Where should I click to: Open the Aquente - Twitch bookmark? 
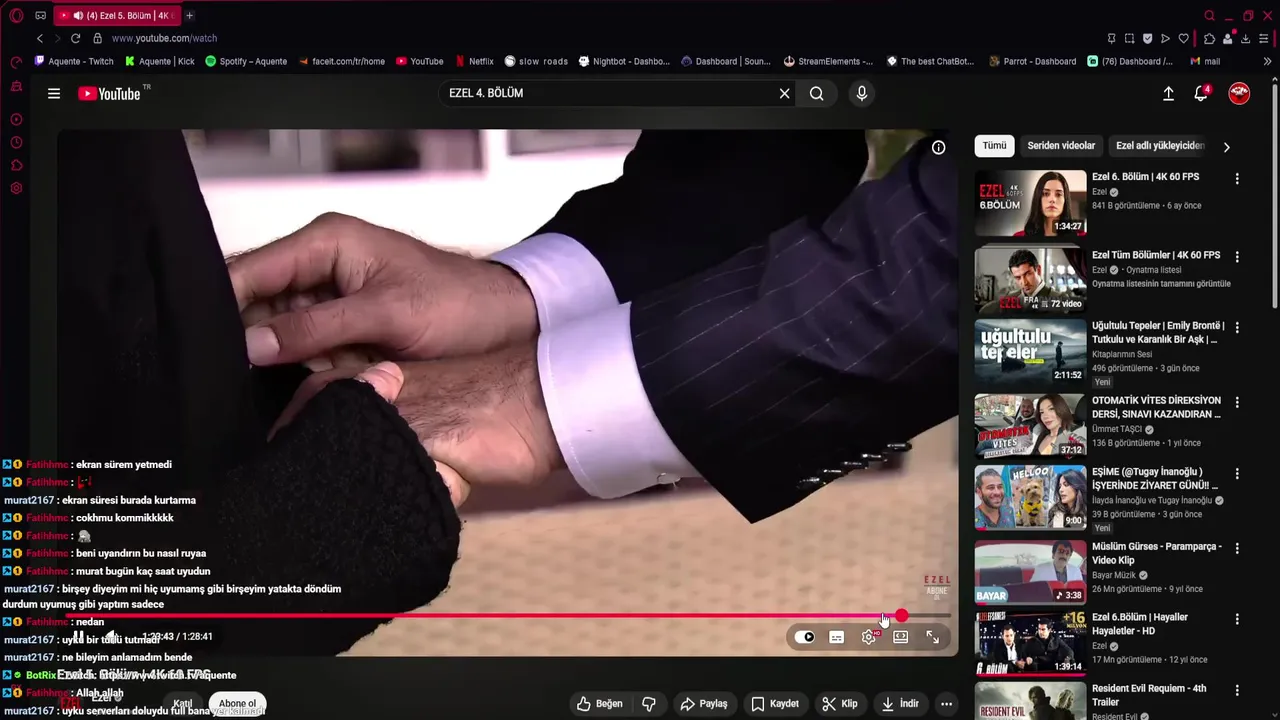click(74, 61)
